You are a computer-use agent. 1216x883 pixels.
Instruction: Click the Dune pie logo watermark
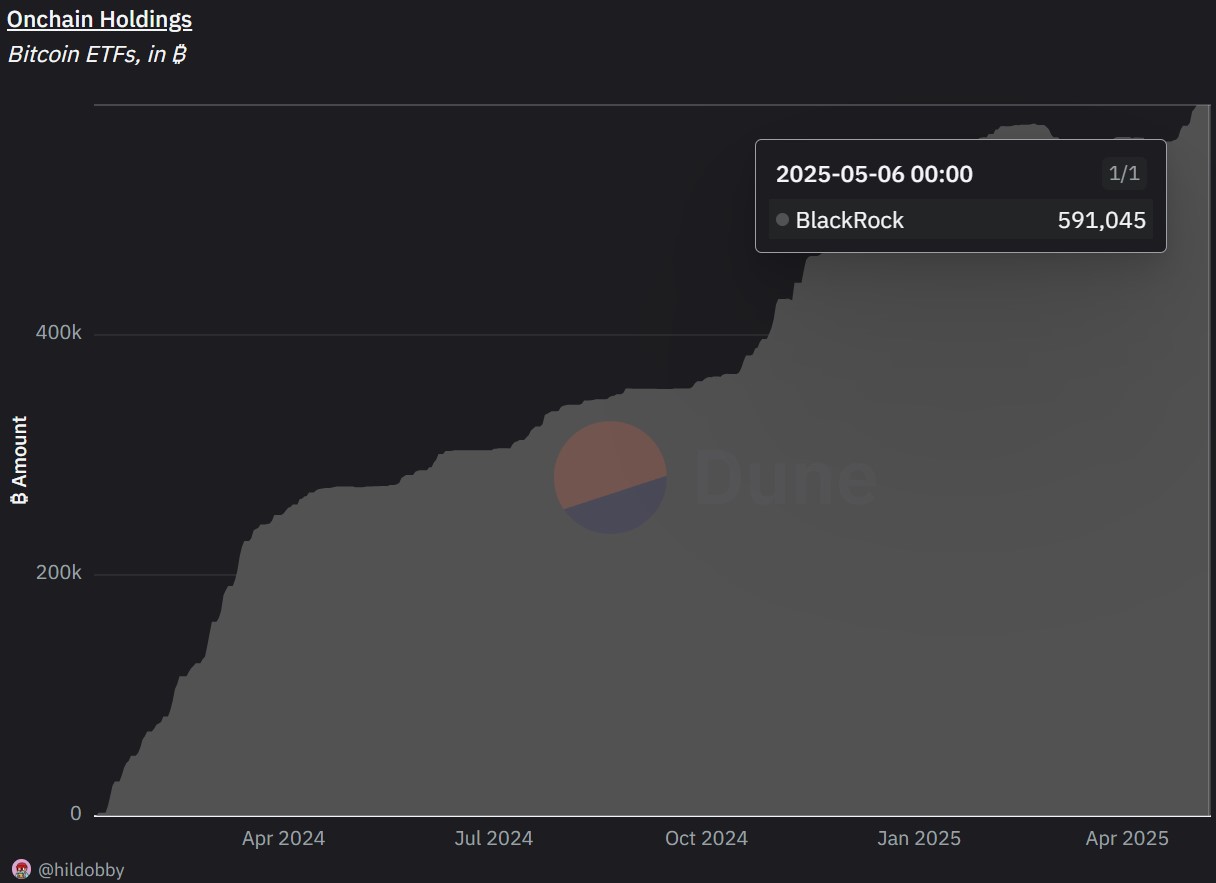click(610, 477)
